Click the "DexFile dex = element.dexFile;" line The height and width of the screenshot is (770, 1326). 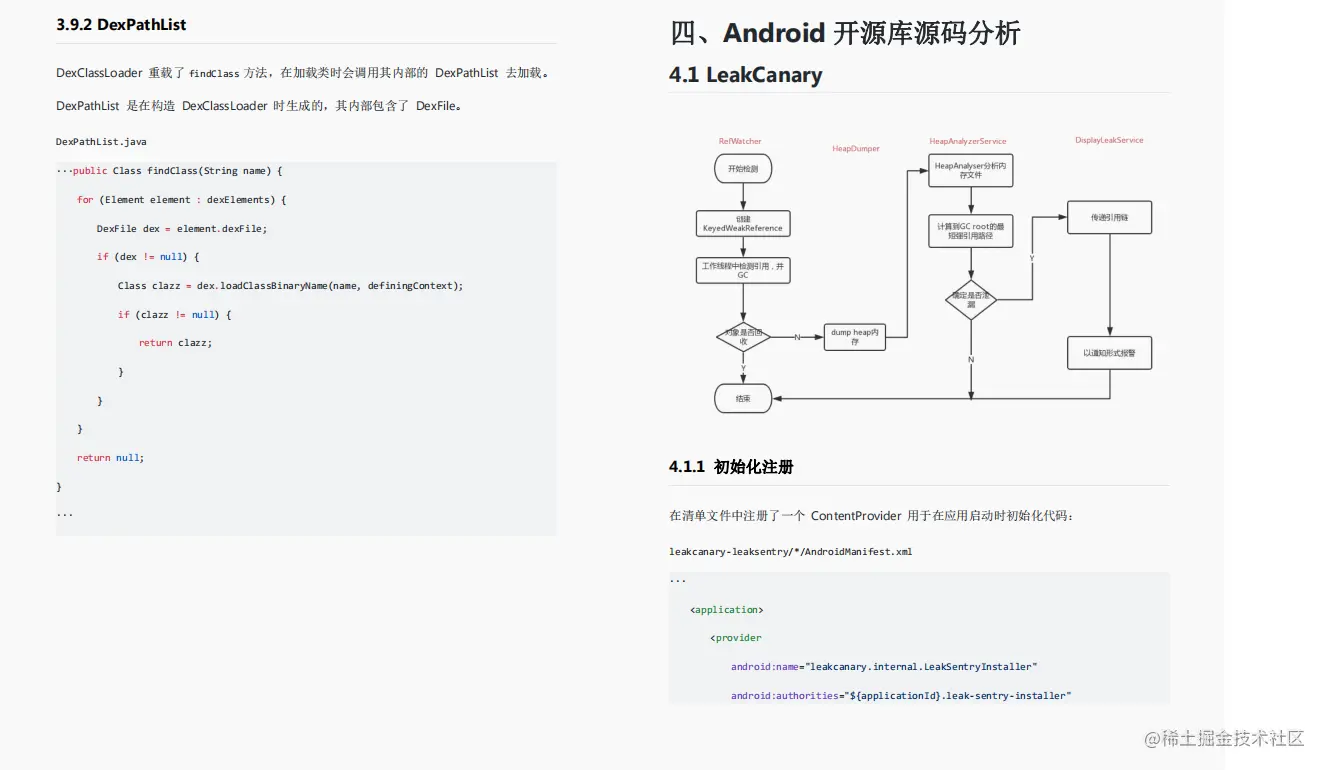[x=182, y=229]
